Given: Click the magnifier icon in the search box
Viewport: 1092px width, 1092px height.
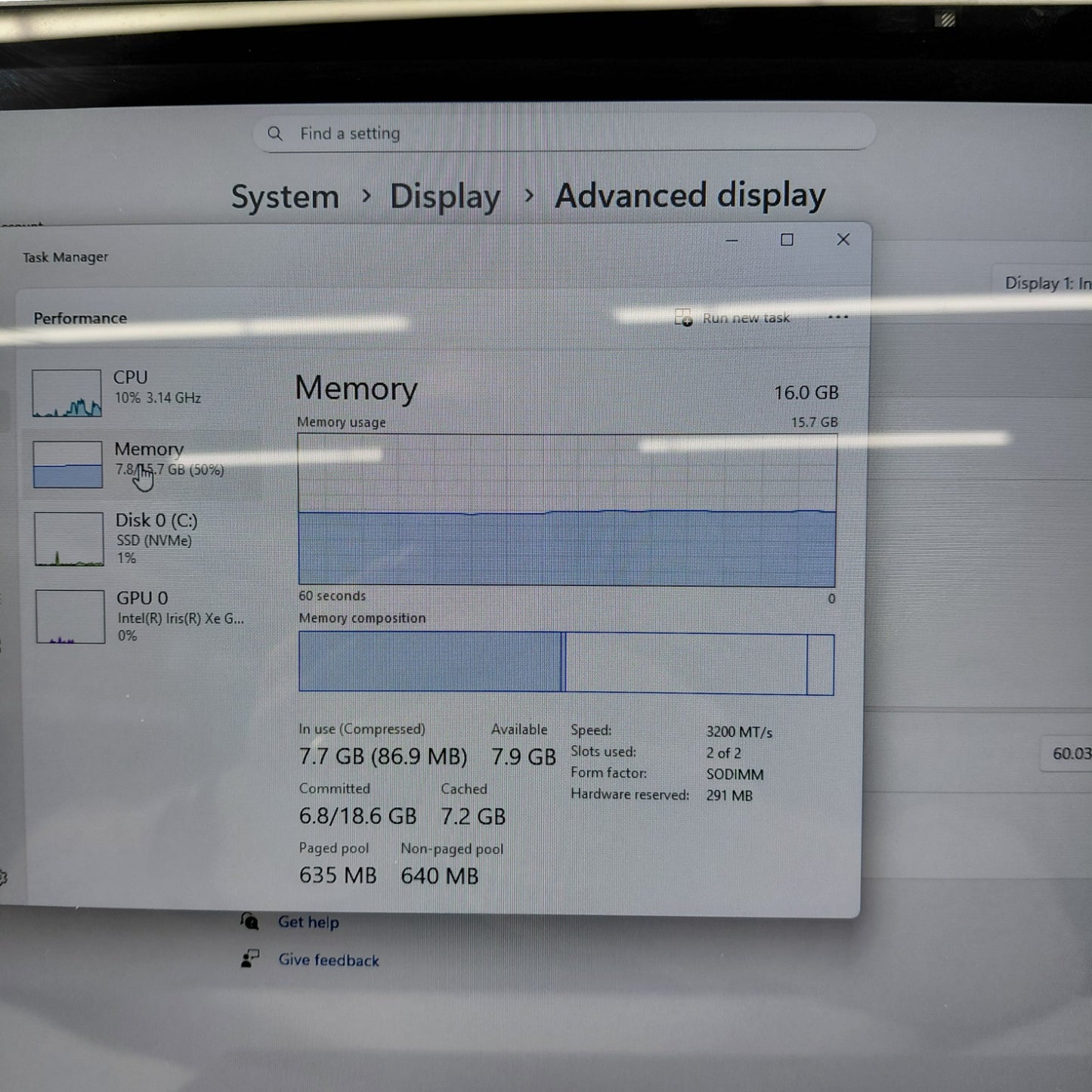Looking at the screenshot, I should coord(275,134).
